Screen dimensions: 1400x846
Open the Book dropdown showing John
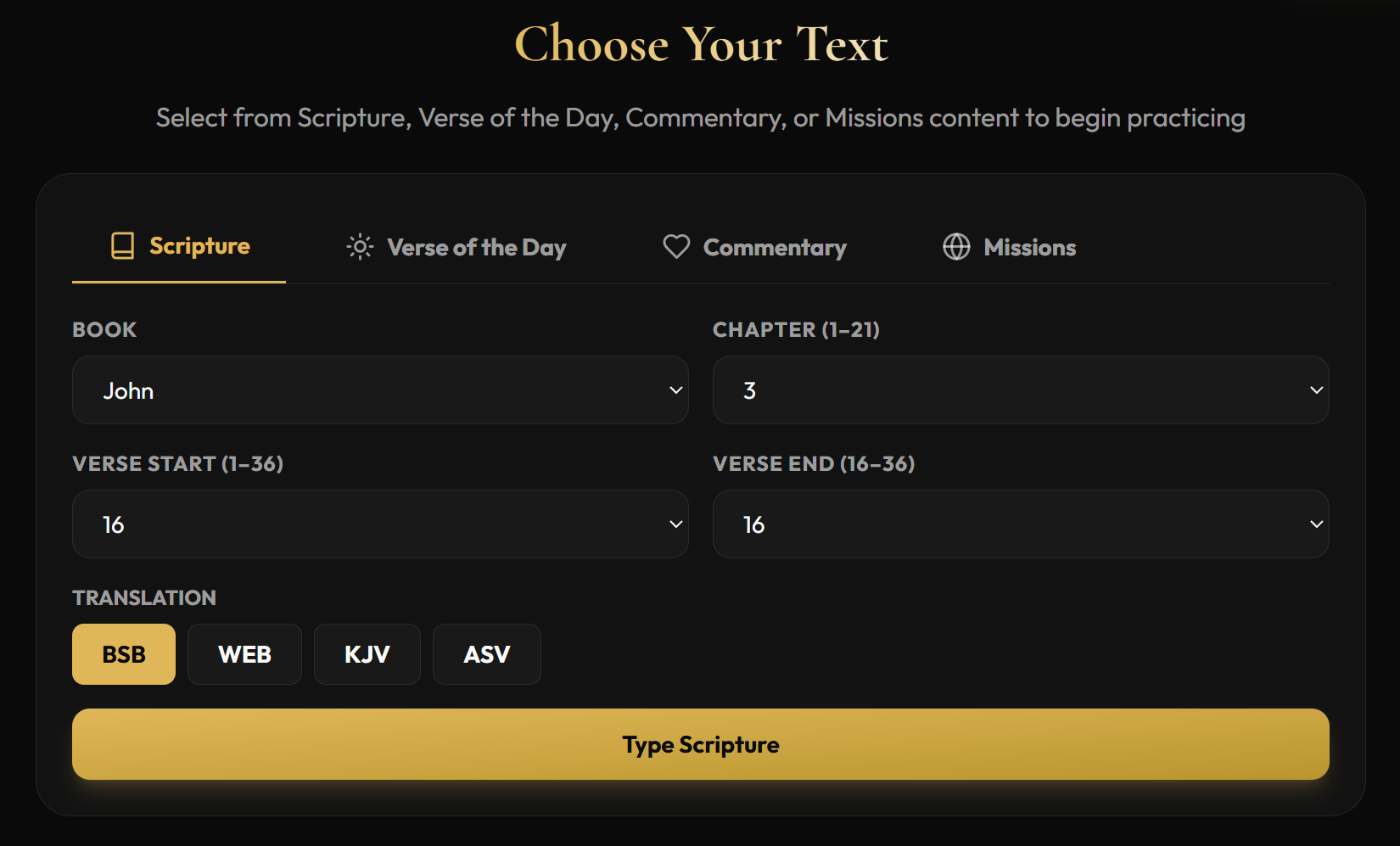pos(380,390)
